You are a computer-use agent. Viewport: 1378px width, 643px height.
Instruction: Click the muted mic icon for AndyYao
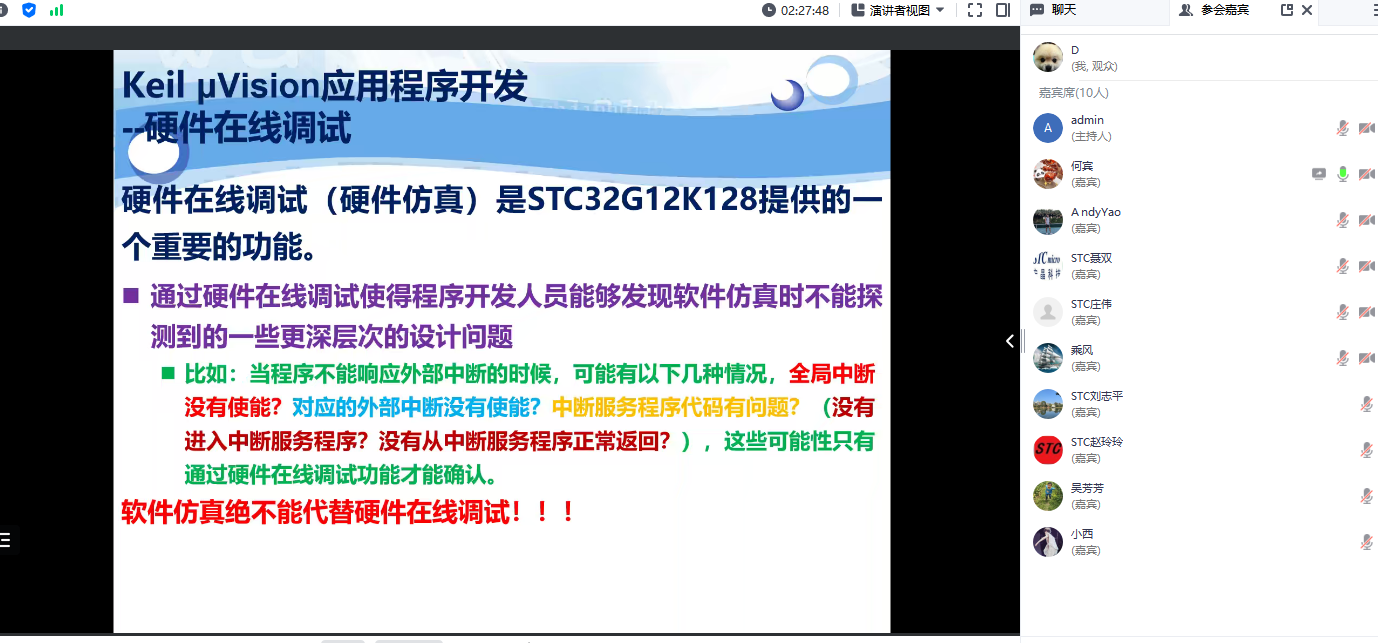(x=1343, y=220)
